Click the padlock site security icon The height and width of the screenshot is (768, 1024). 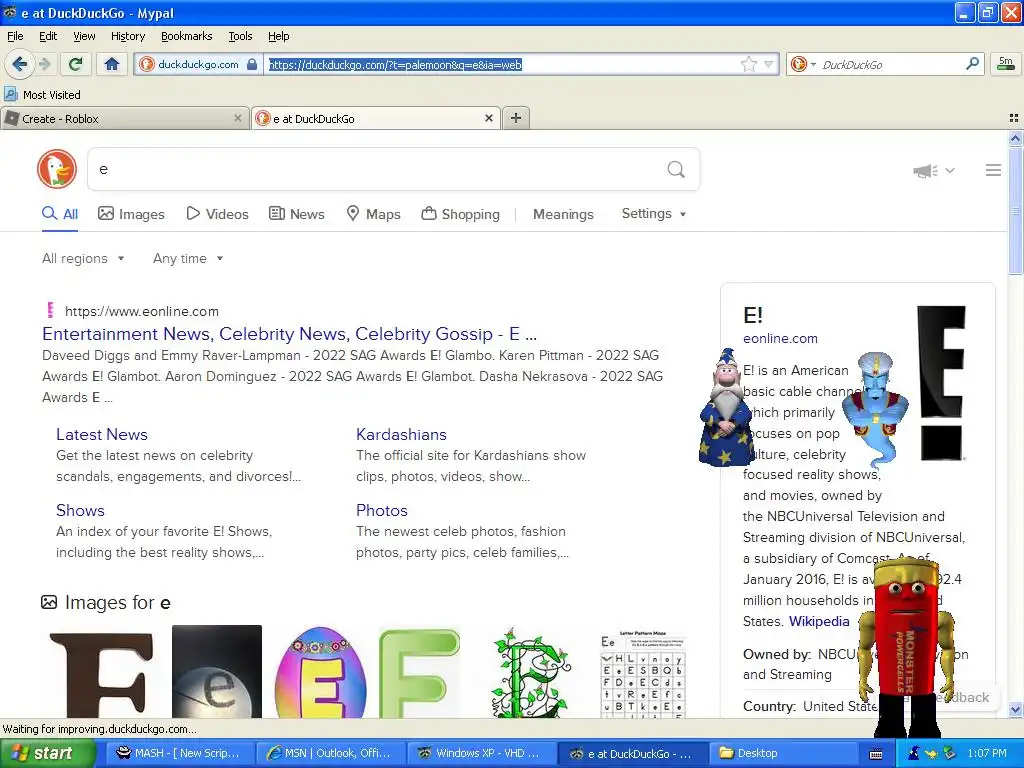252,65
